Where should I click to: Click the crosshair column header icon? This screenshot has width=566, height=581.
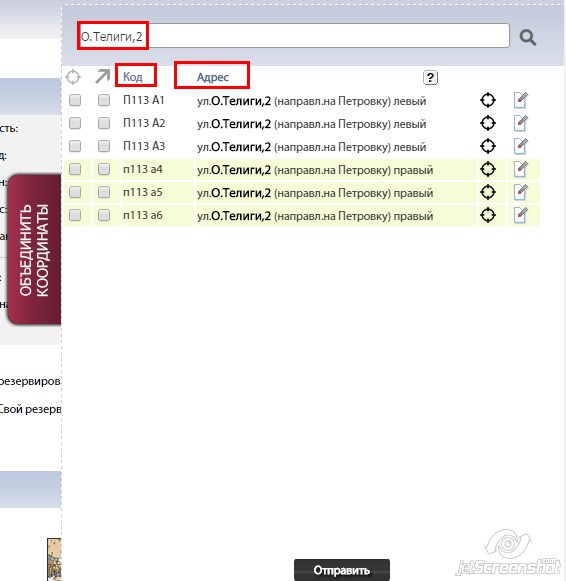[x=73, y=77]
